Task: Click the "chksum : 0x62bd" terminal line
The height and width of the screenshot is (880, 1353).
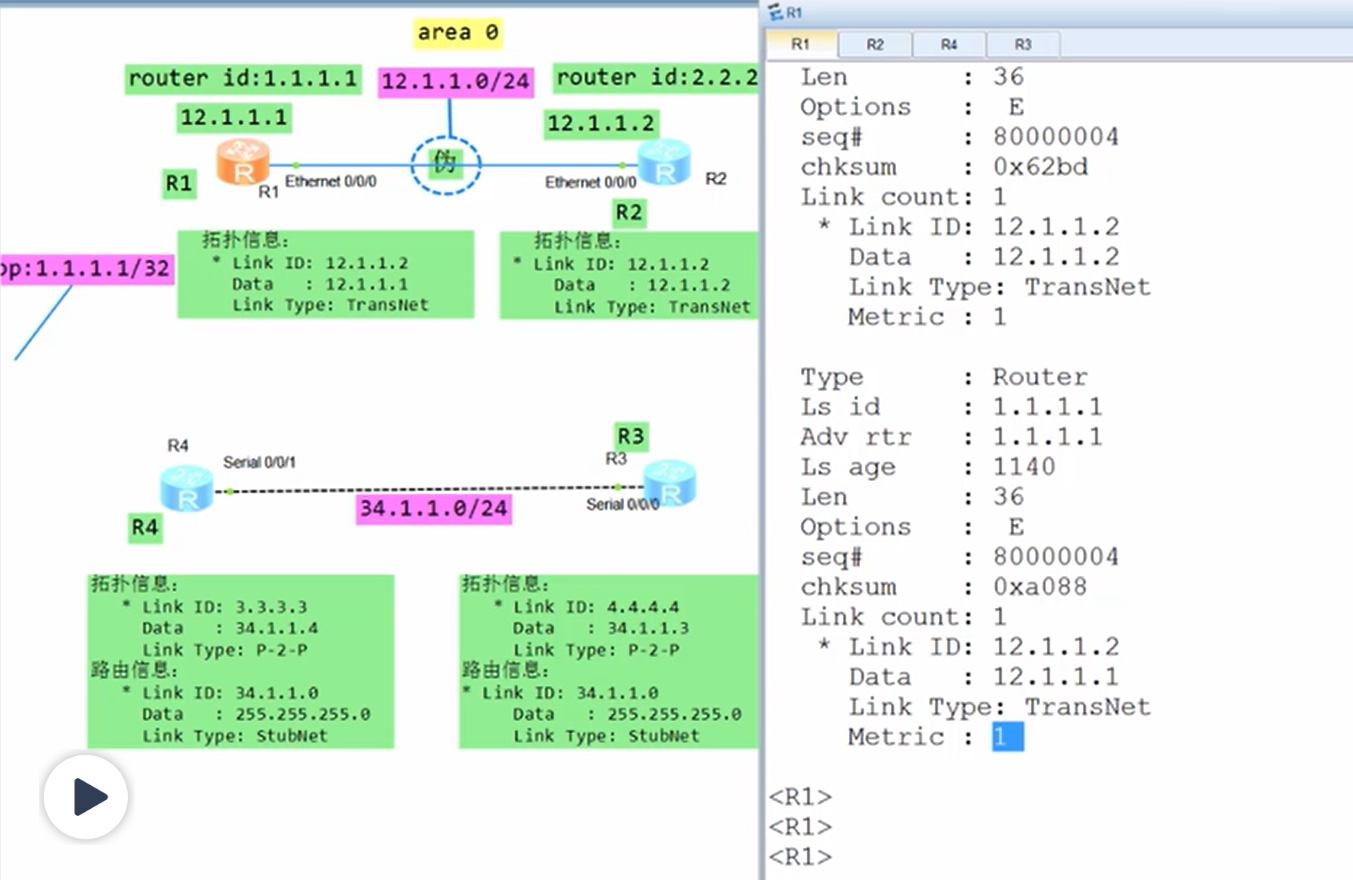Action: 944,167
